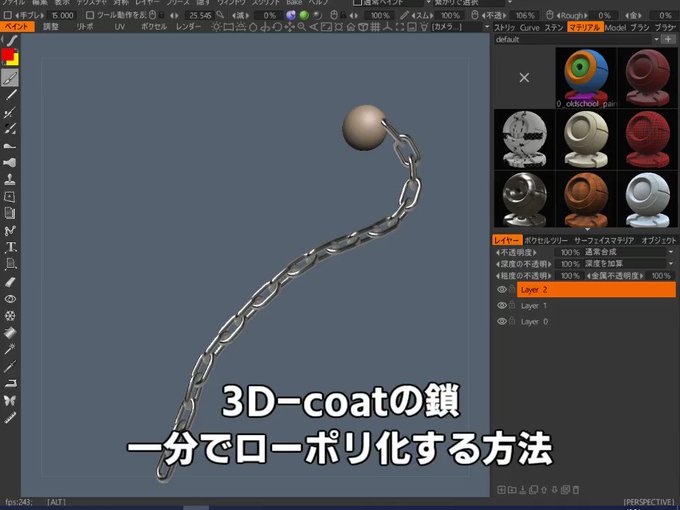
Task: Move layer up with up-arrow icon
Action: click(x=544, y=490)
